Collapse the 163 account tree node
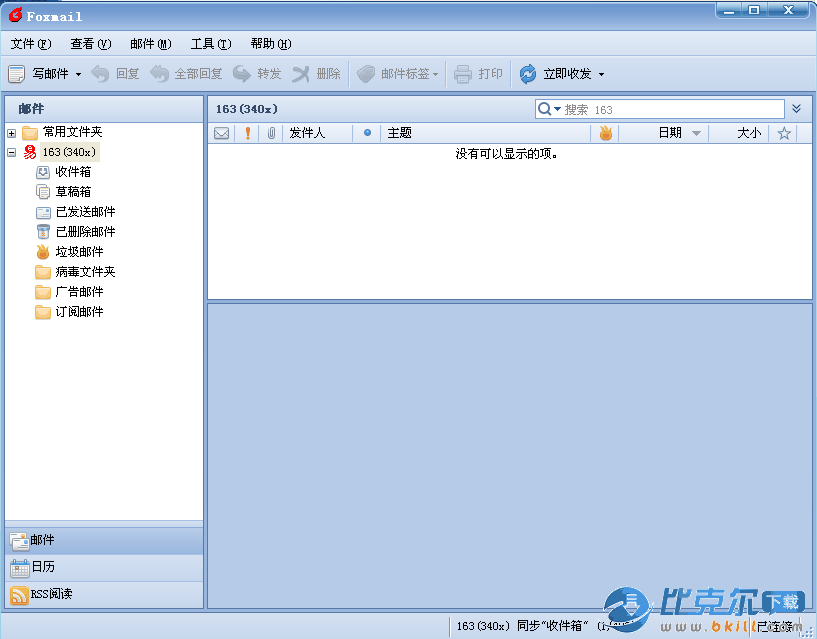This screenshot has width=817, height=639. (x=12, y=153)
